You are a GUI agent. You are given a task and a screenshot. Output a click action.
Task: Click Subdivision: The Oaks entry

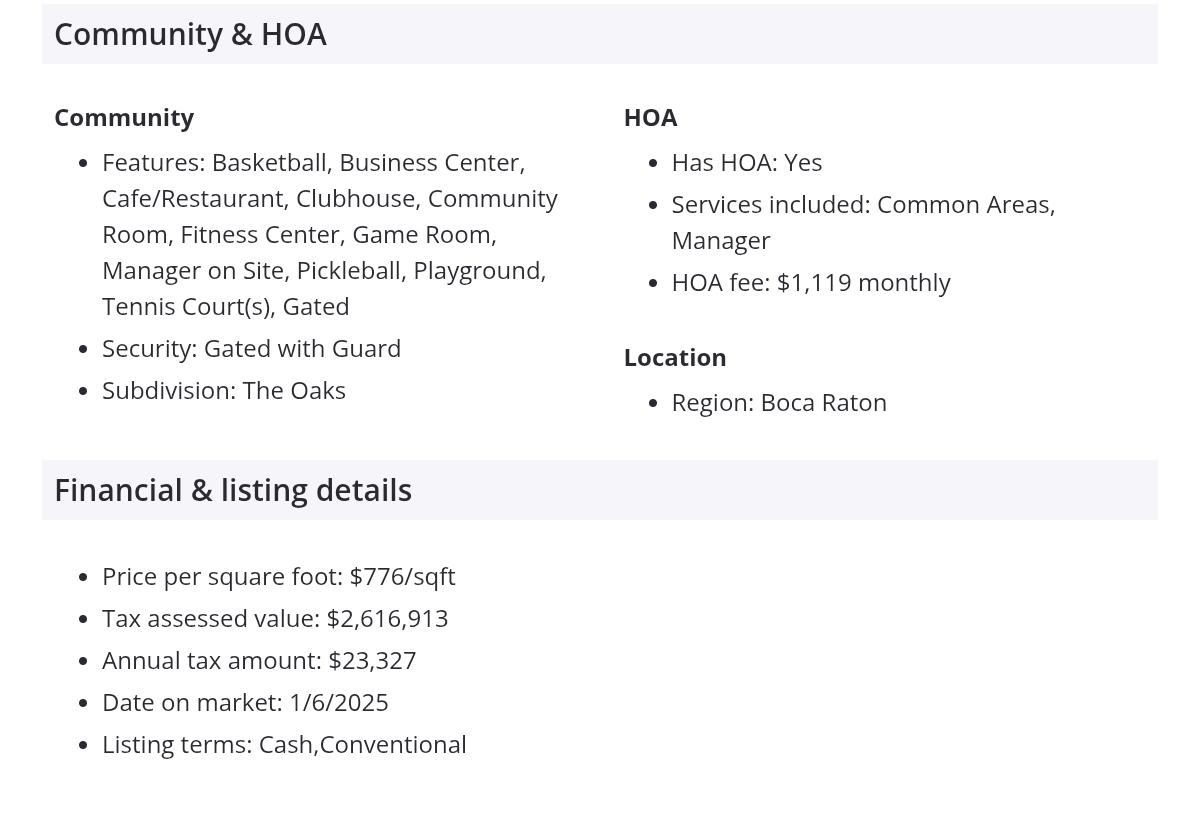pos(224,390)
